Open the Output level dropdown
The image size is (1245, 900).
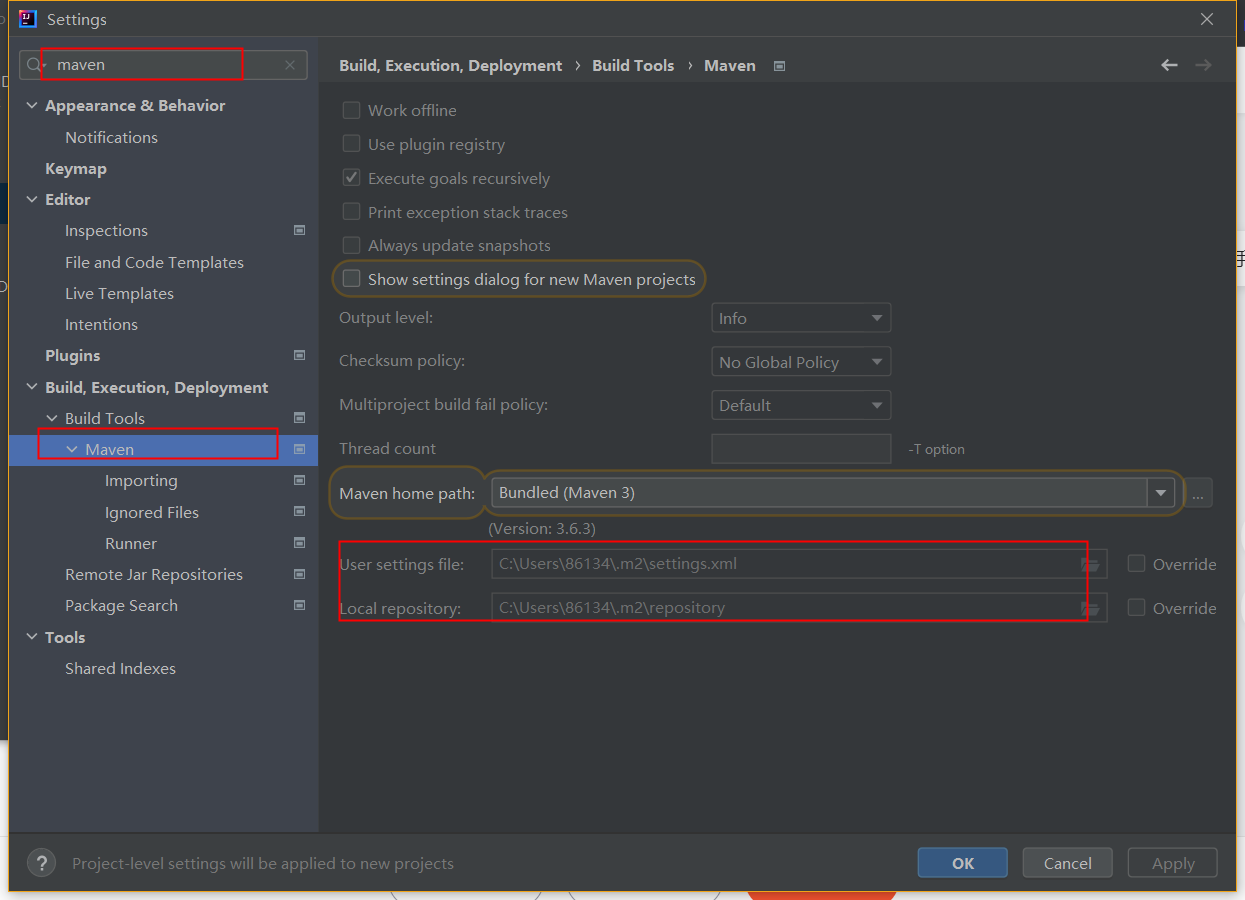click(801, 318)
